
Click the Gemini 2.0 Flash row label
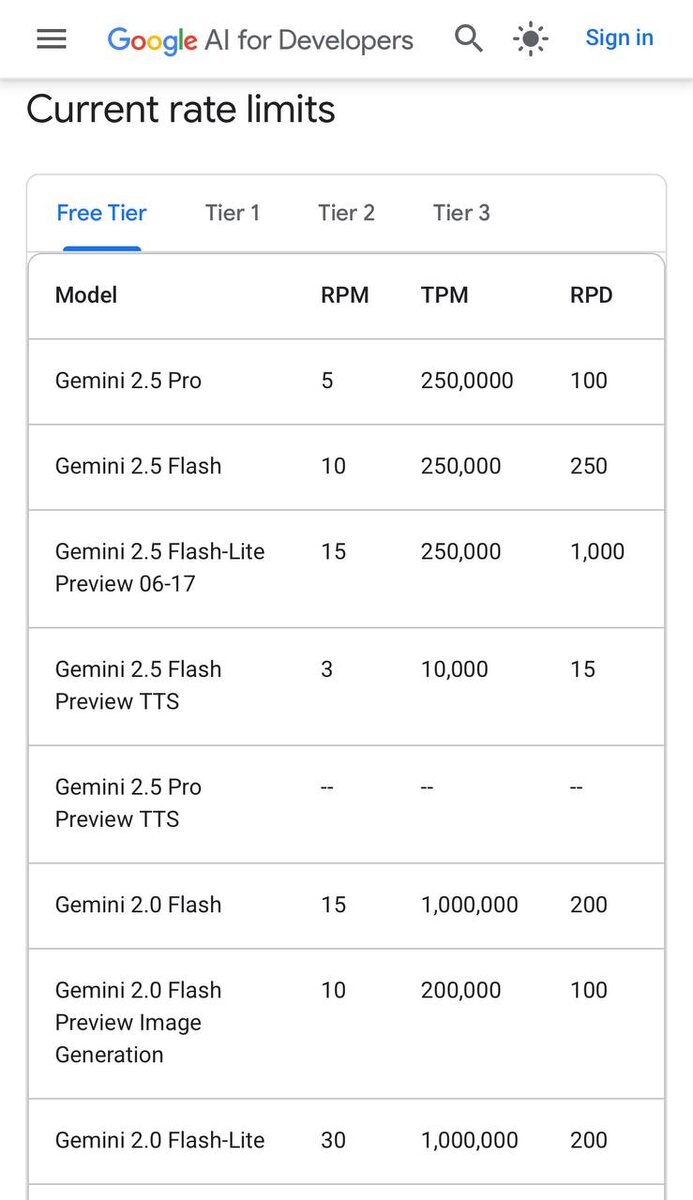[x=138, y=905]
